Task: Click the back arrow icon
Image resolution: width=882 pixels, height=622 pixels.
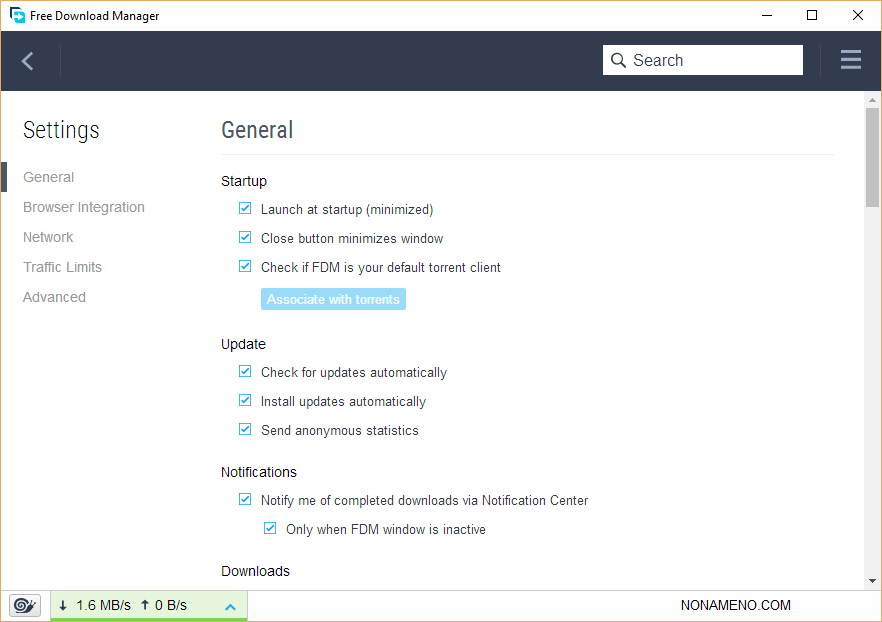Action: 28,61
